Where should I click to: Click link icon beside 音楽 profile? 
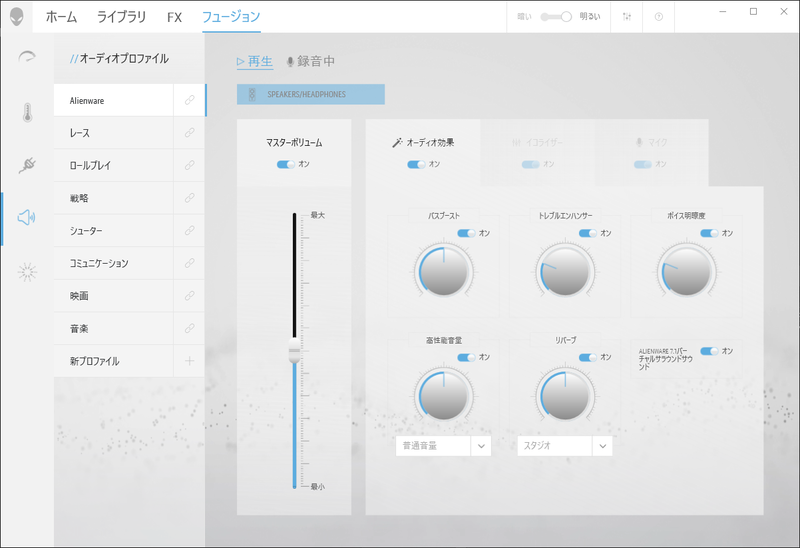[x=189, y=328]
